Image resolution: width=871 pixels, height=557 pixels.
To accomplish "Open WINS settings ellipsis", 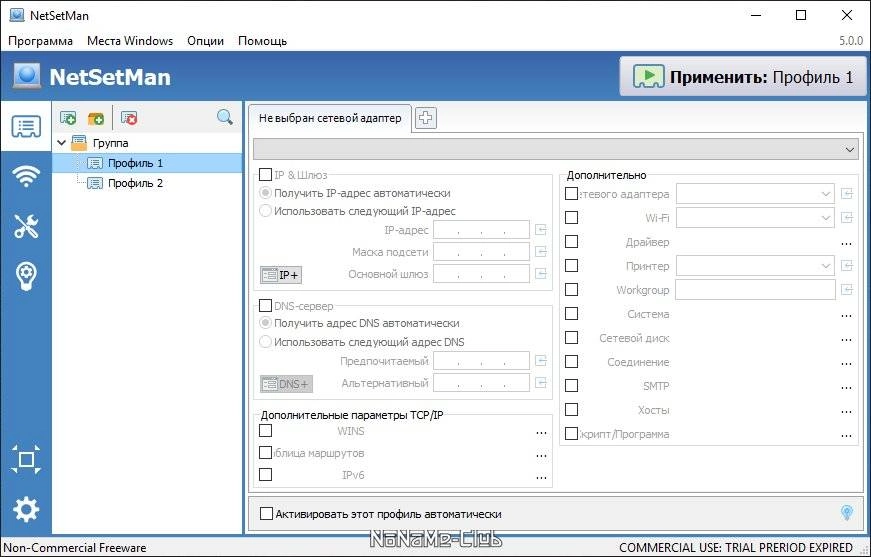I will [542, 433].
